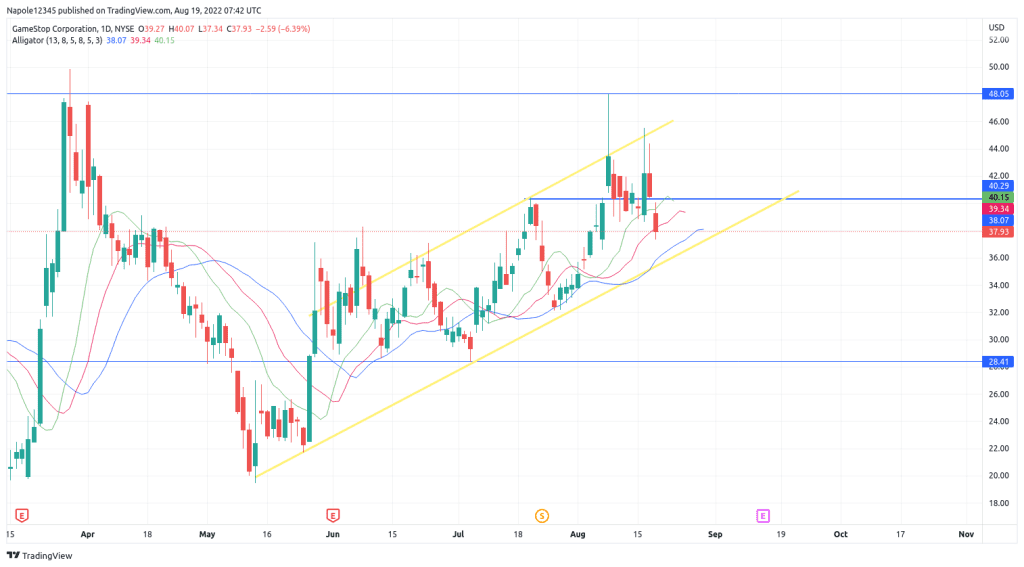The height and width of the screenshot is (567, 1024).
Task: Click the May date axis label
Action: [x=207, y=534]
